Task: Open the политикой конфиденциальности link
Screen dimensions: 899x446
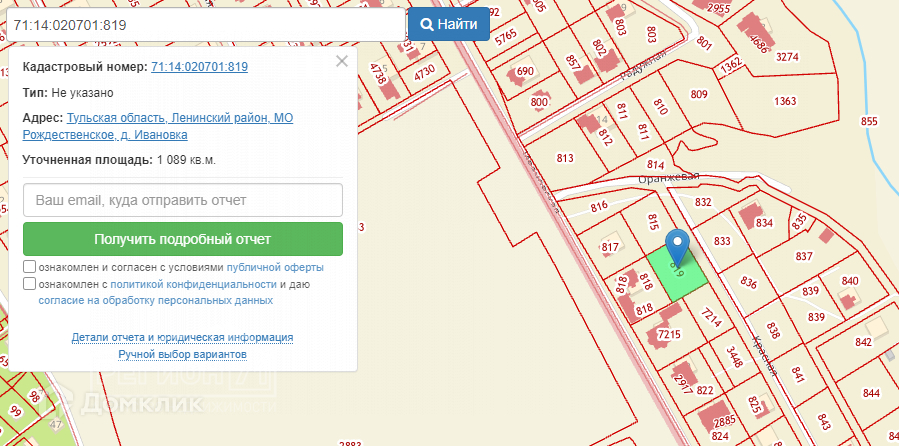Action: click(x=193, y=285)
